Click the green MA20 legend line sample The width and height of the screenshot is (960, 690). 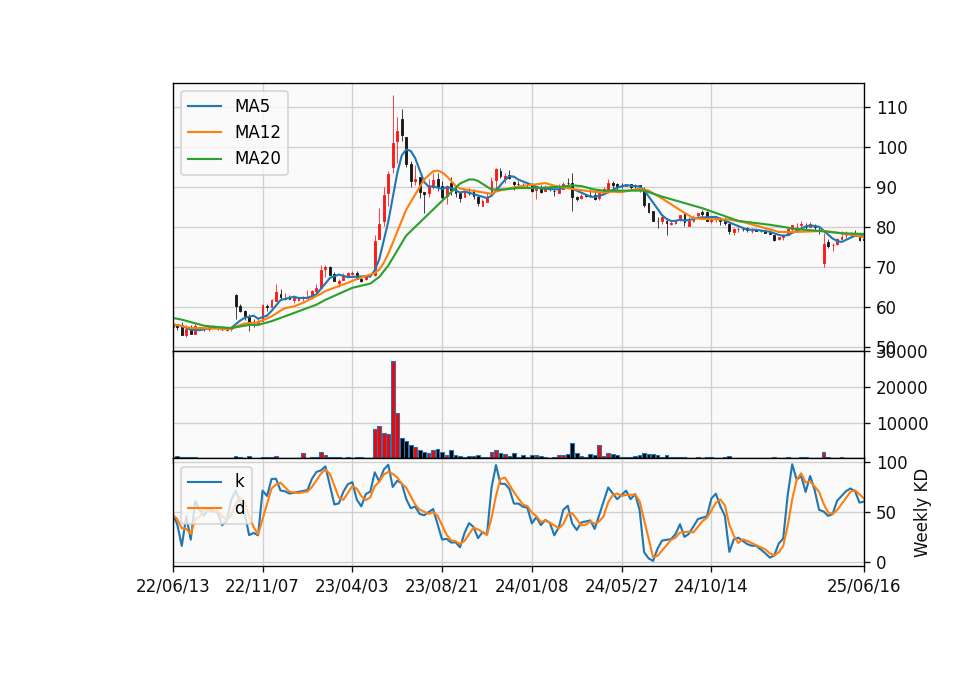click(x=204, y=158)
